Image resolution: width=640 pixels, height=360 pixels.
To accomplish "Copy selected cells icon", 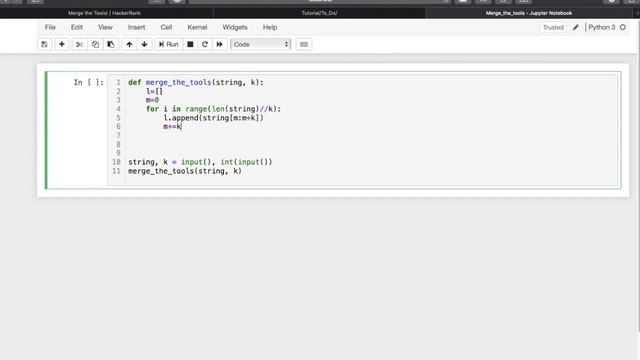I will [x=95, y=44].
